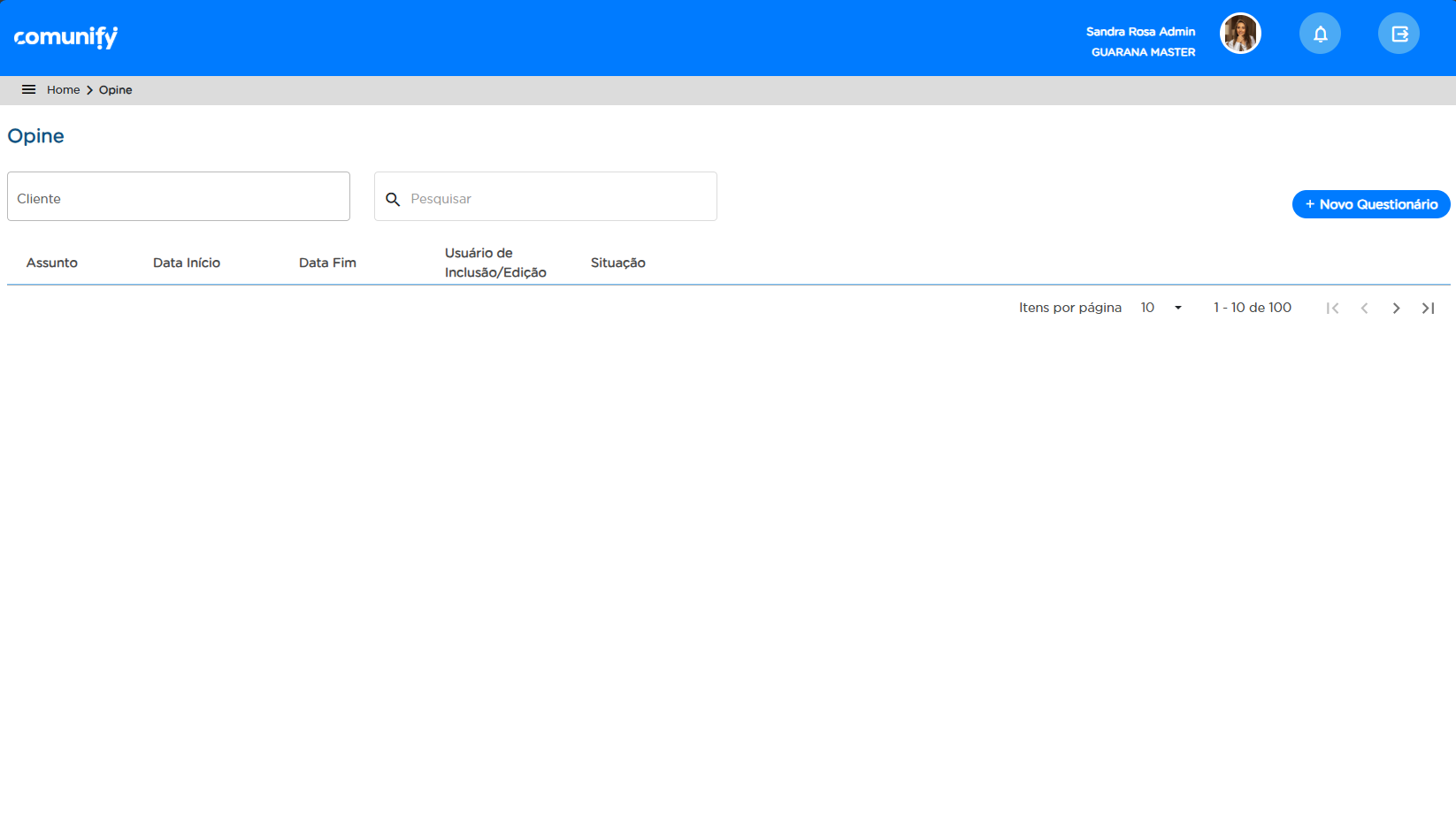Click the 1 - 10 de 100 range label
Image resolution: width=1456 pixels, height=824 pixels.
coord(1253,308)
